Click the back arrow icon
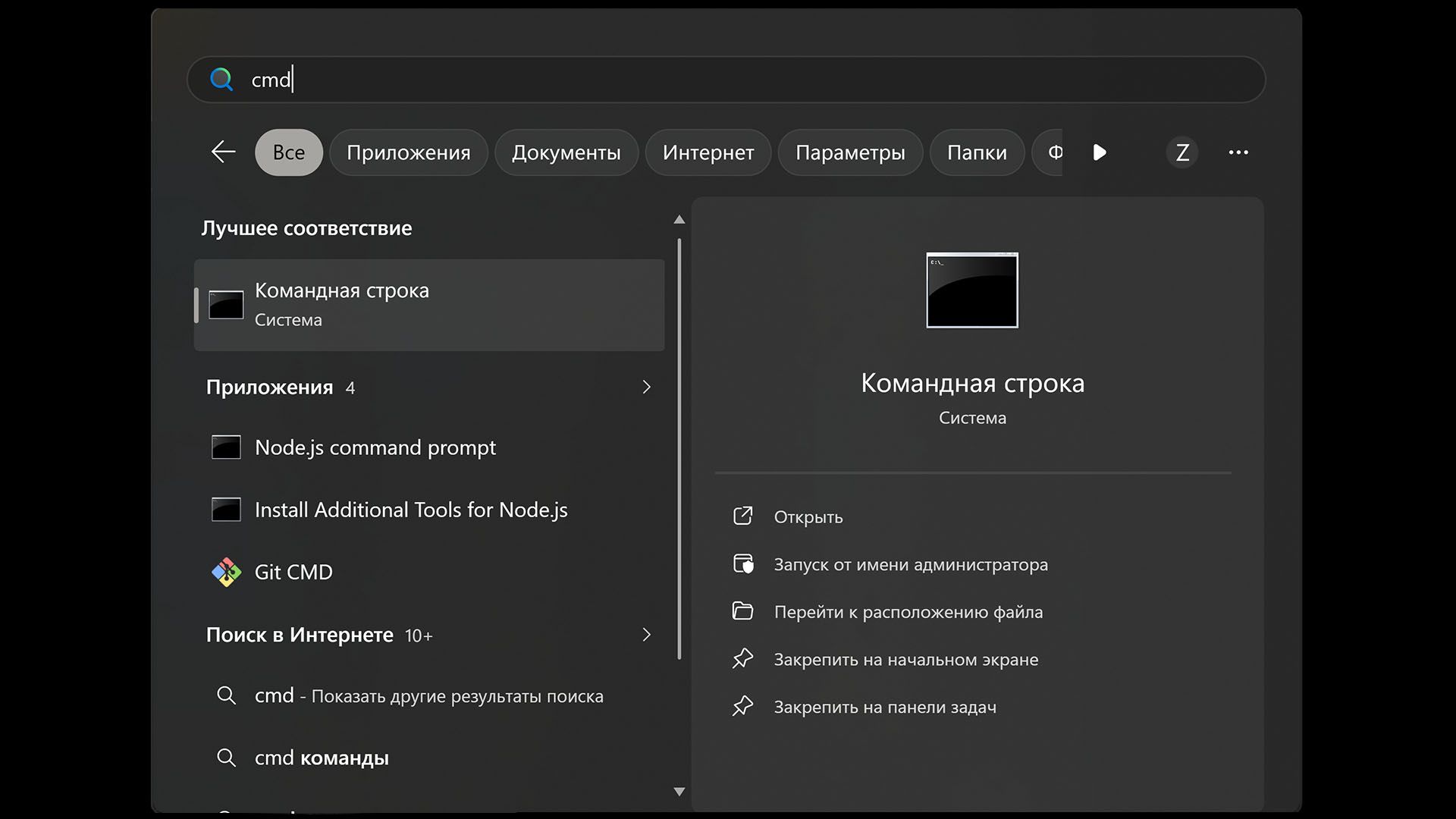The image size is (1456, 819). (x=223, y=152)
